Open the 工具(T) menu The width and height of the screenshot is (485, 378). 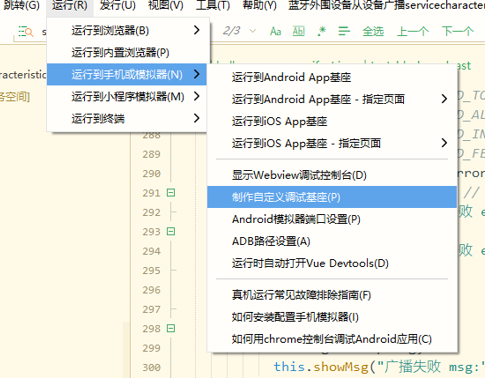click(x=213, y=6)
